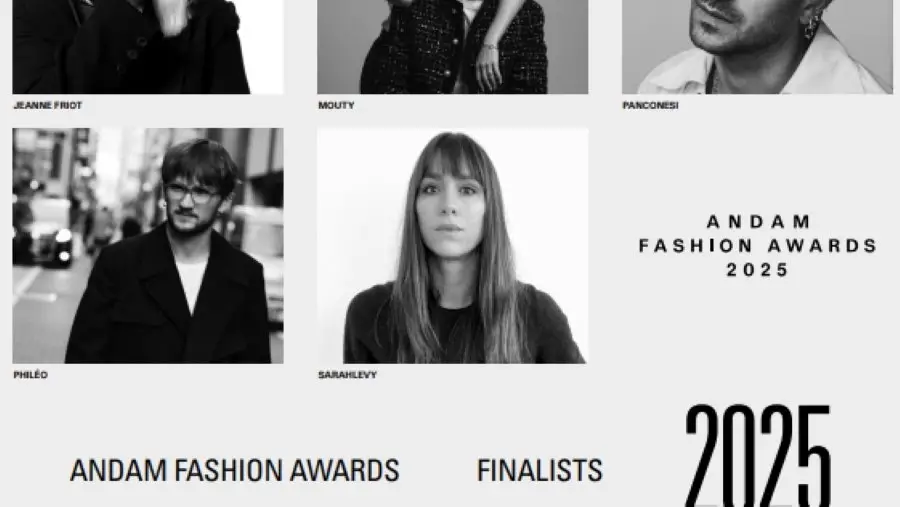Click the large bottom ANDAM FASHION AWARDS heading
The width and height of the screenshot is (900, 507).
234,470
